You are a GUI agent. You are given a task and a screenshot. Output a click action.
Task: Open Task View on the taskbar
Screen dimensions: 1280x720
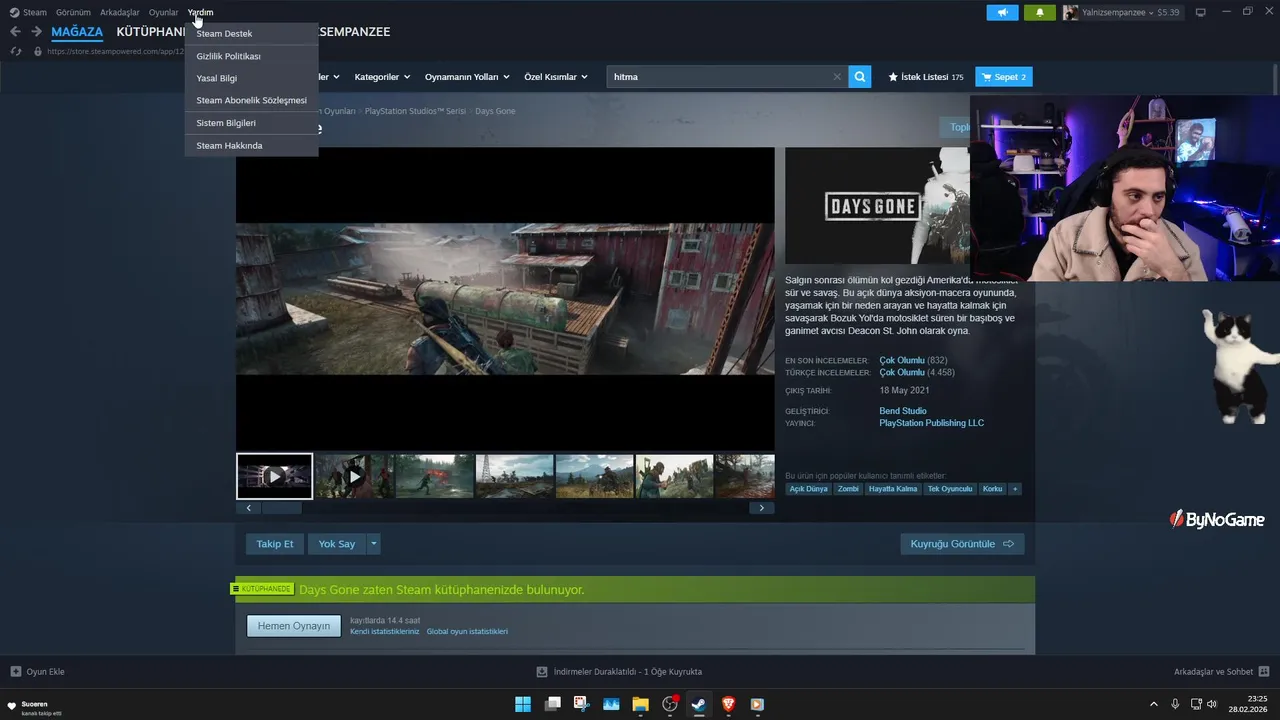(x=552, y=704)
